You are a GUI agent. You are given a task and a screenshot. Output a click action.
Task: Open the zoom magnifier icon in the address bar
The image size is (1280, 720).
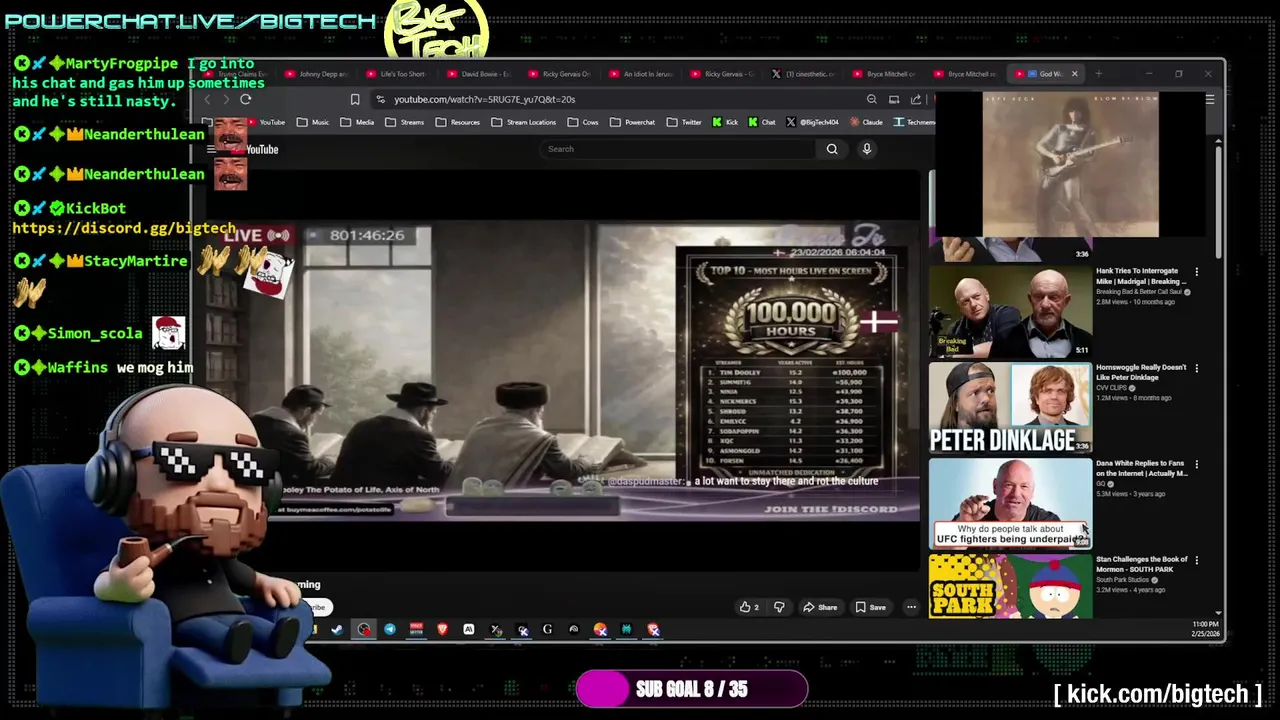coord(872,99)
